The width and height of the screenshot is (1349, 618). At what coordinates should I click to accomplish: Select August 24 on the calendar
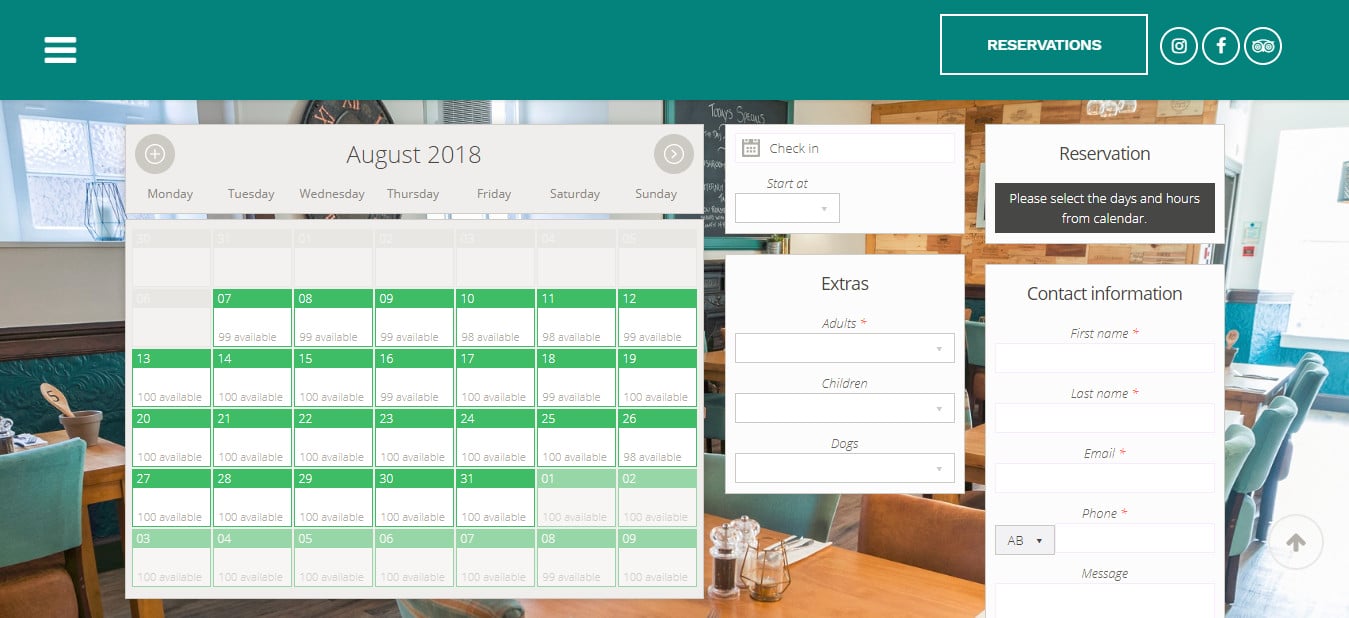tap(495, 438)
